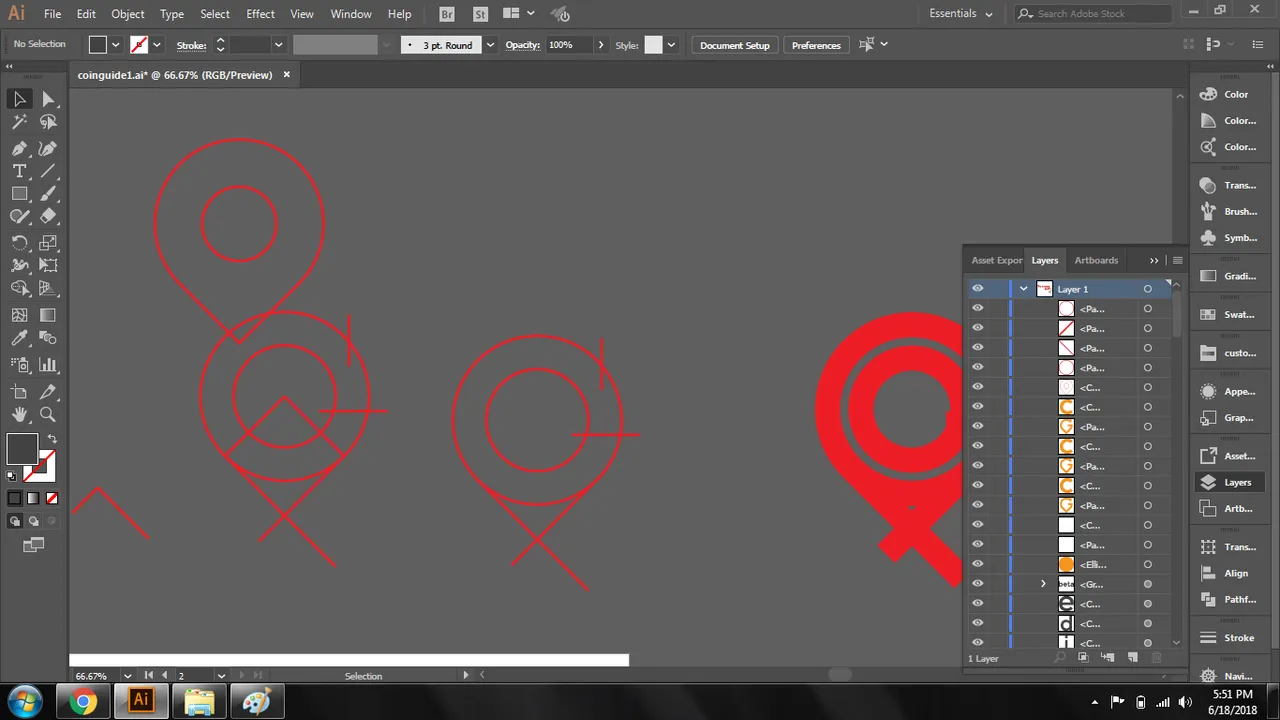Image resolution: width=1280 pixels, height=720 pixels.
Task: Swap fill and stroke colors
Action: tap(52, 439)
